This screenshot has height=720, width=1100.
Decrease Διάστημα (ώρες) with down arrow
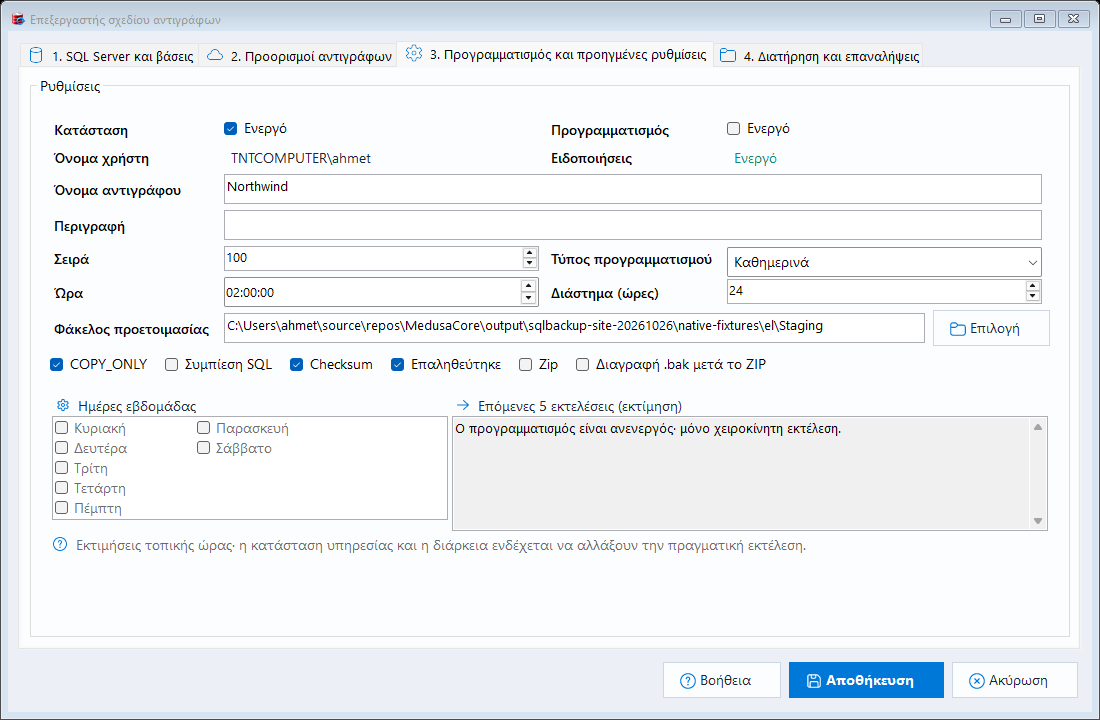coord(1033,296)
